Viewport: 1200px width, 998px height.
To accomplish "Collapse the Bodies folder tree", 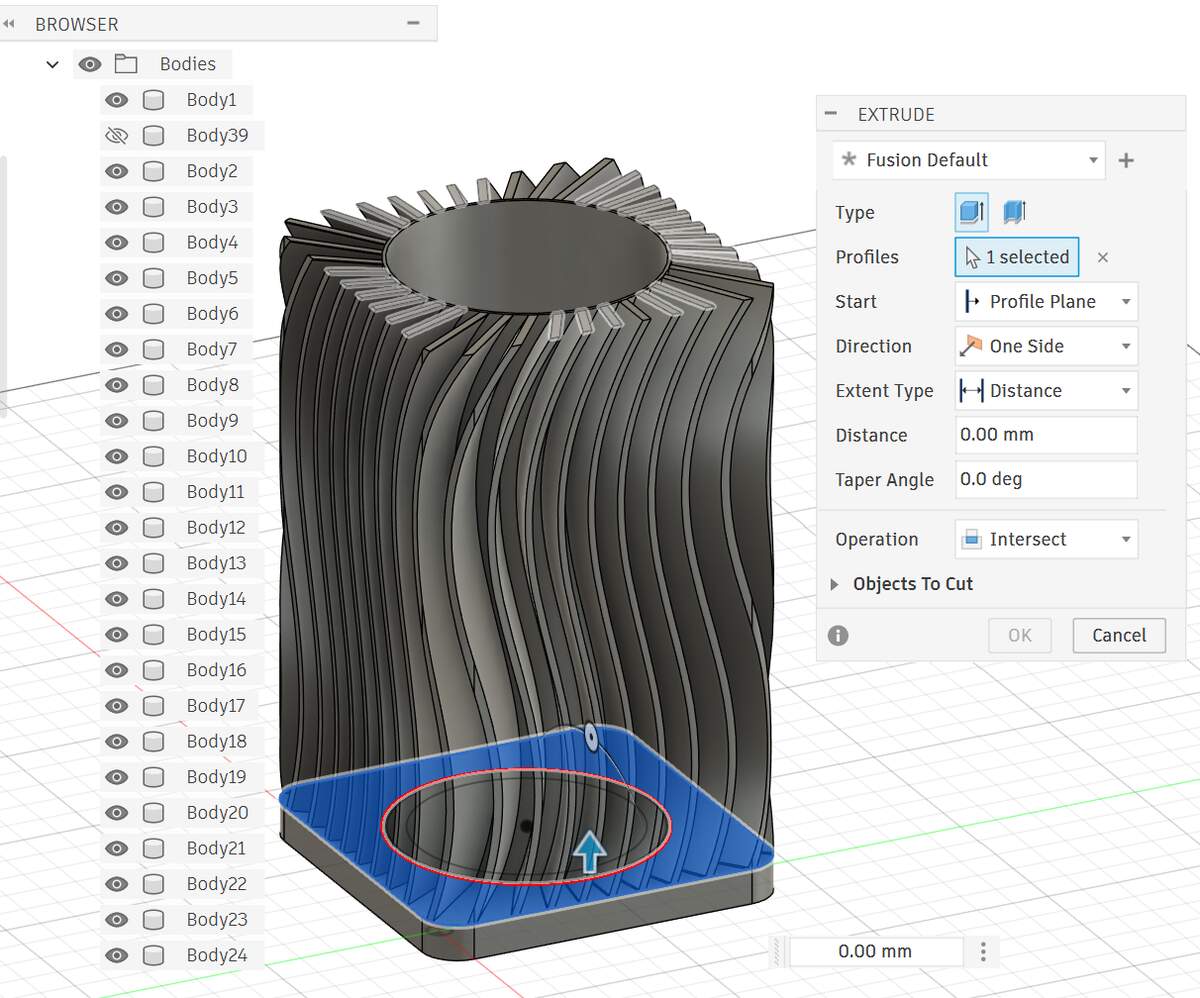I will pyautogui.click(x=53, y=65).
